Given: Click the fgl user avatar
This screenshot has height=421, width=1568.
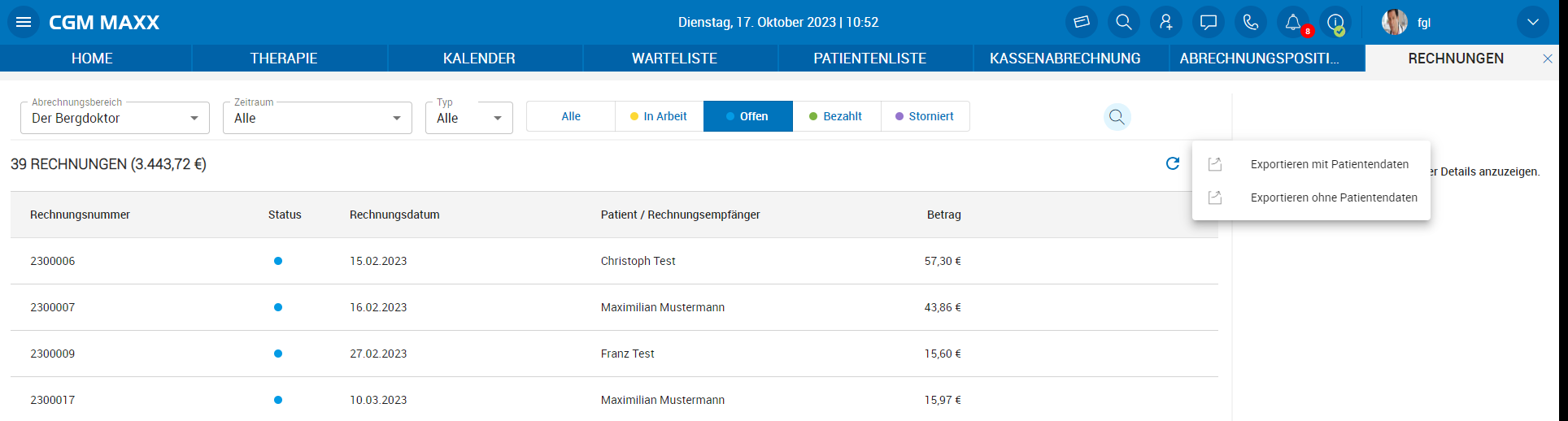Looking at the screenshot, I should 1395,22.
